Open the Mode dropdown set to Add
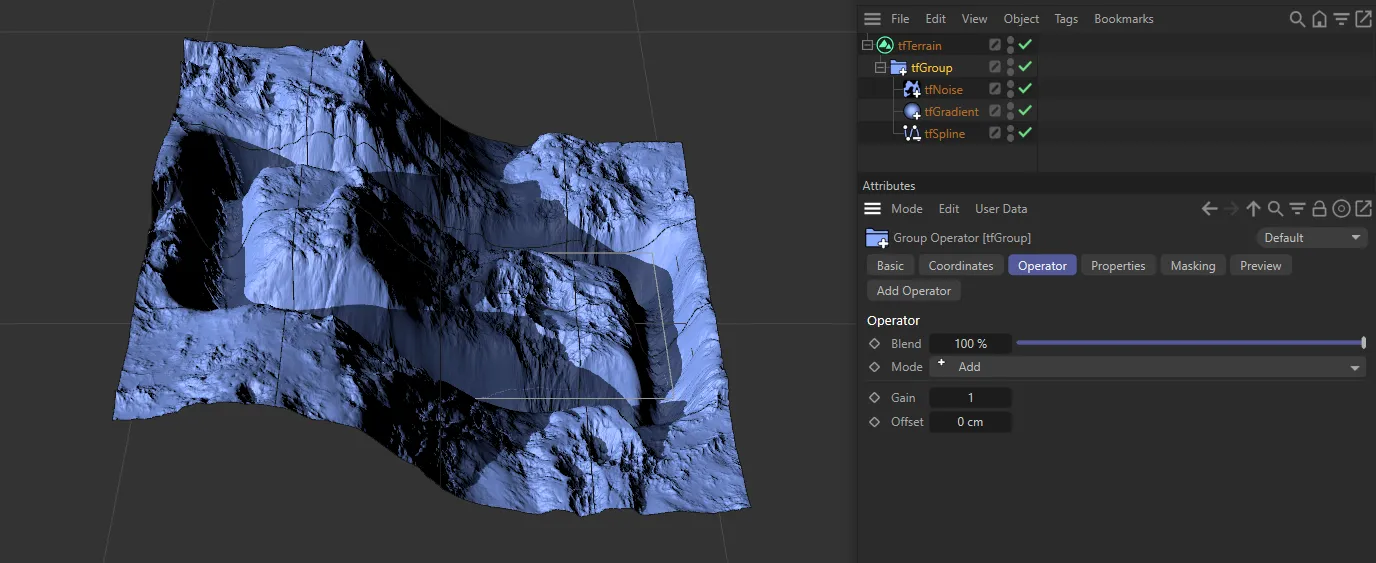 coord(1147,367)
